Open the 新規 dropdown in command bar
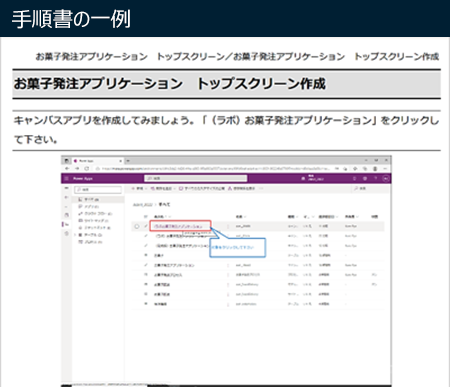The image size is (450, 387). coord(139,189)
